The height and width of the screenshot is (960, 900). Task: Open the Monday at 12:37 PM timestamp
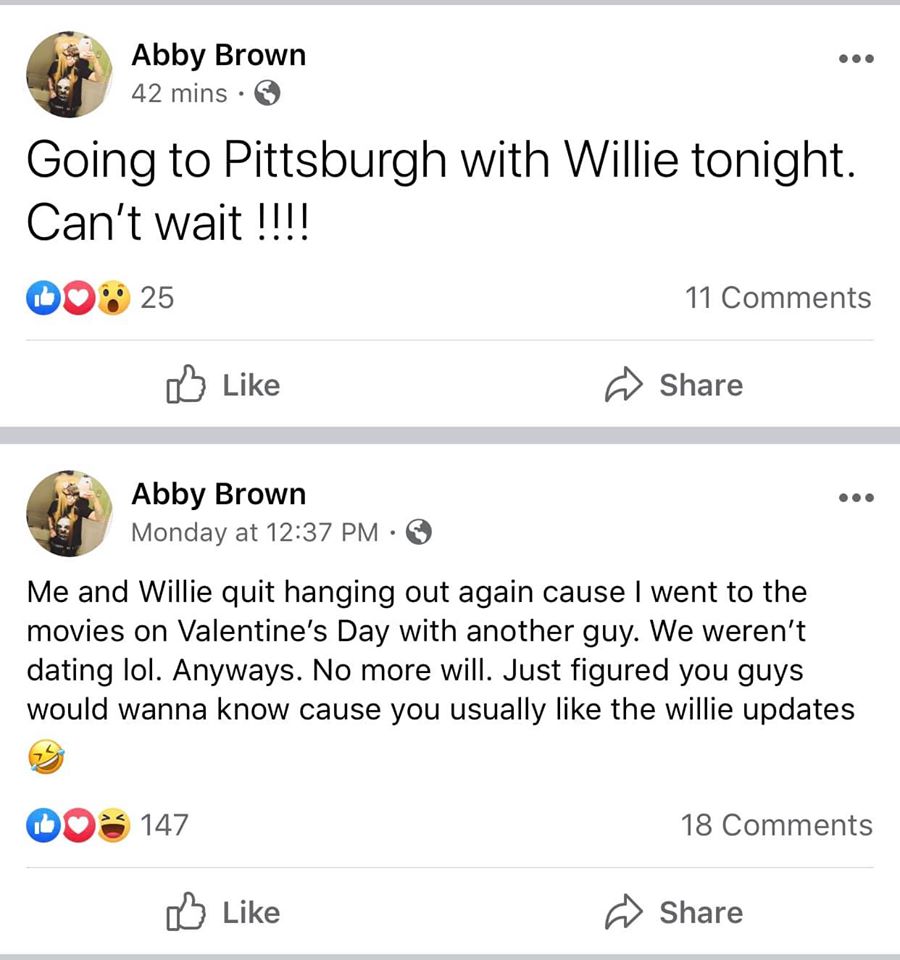click(x=255, y=532)
